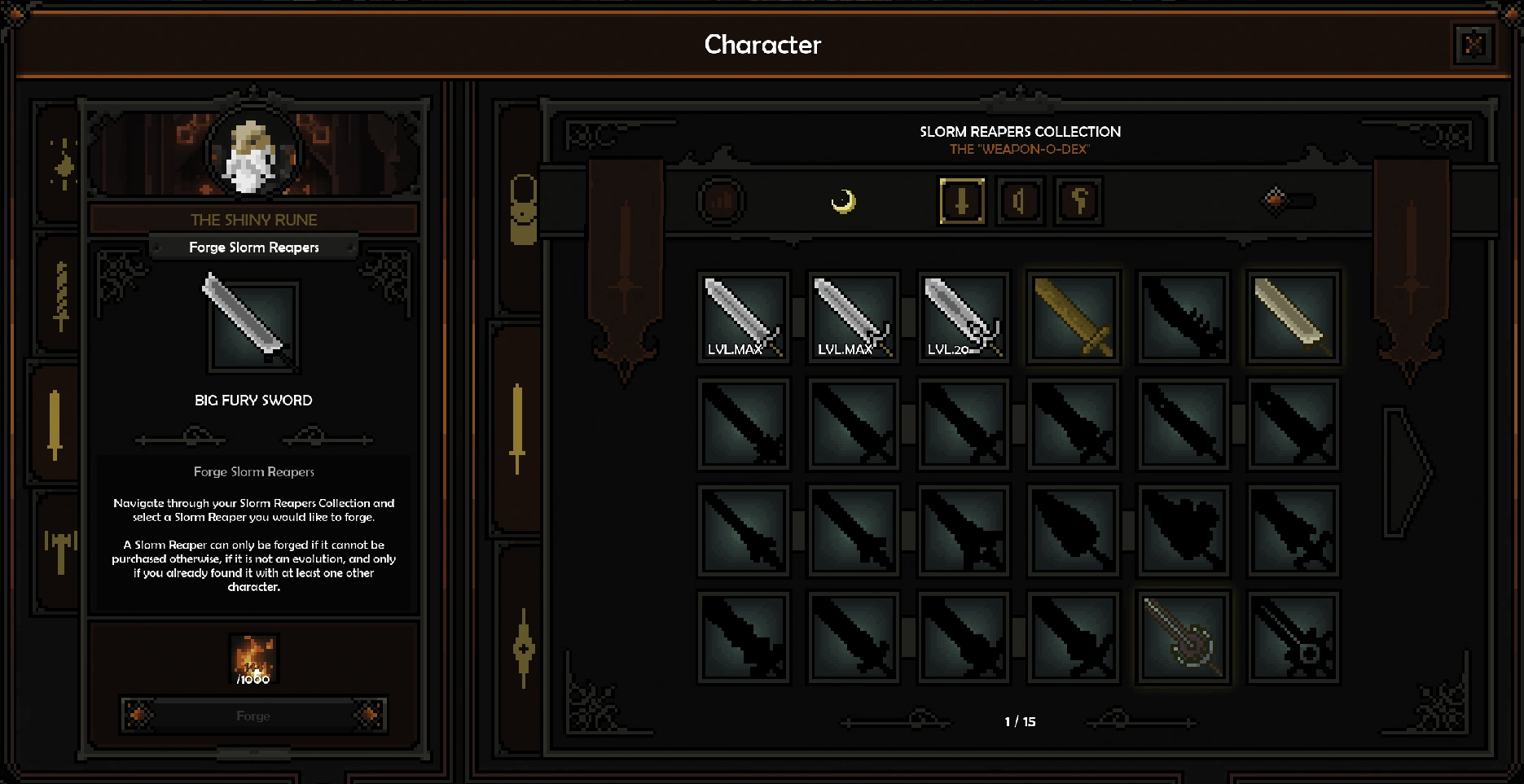1524x784 pixels.
Task: Click the flame resource icon showing /1000
Action: pyautogui.click(x=253, y=659)
